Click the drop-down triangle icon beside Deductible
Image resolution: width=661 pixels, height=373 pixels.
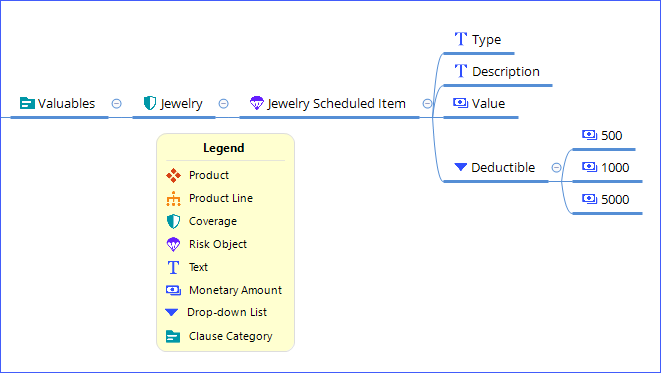tap(460, 167)
